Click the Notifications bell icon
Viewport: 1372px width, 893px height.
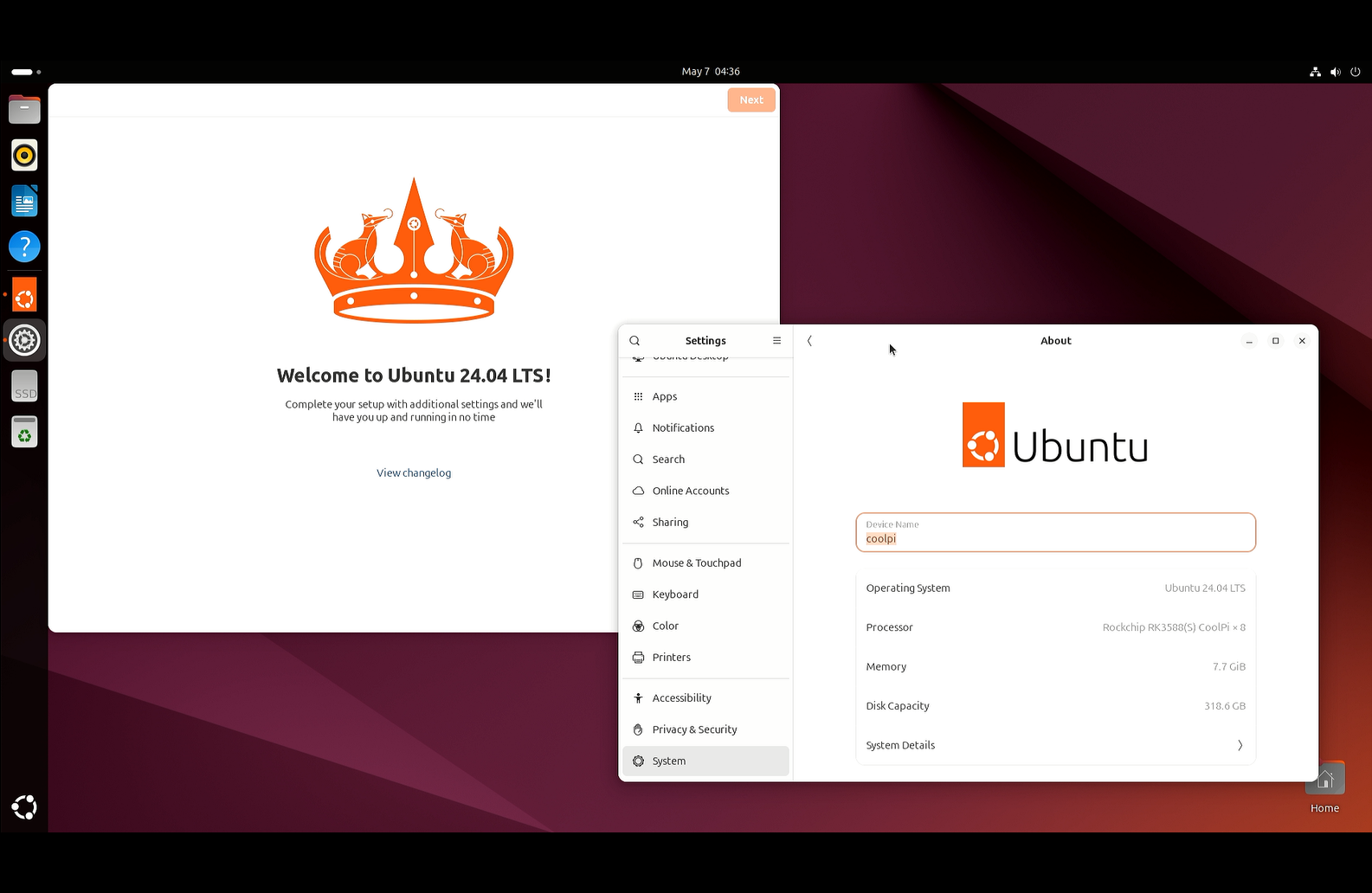[x=638, y=428]
